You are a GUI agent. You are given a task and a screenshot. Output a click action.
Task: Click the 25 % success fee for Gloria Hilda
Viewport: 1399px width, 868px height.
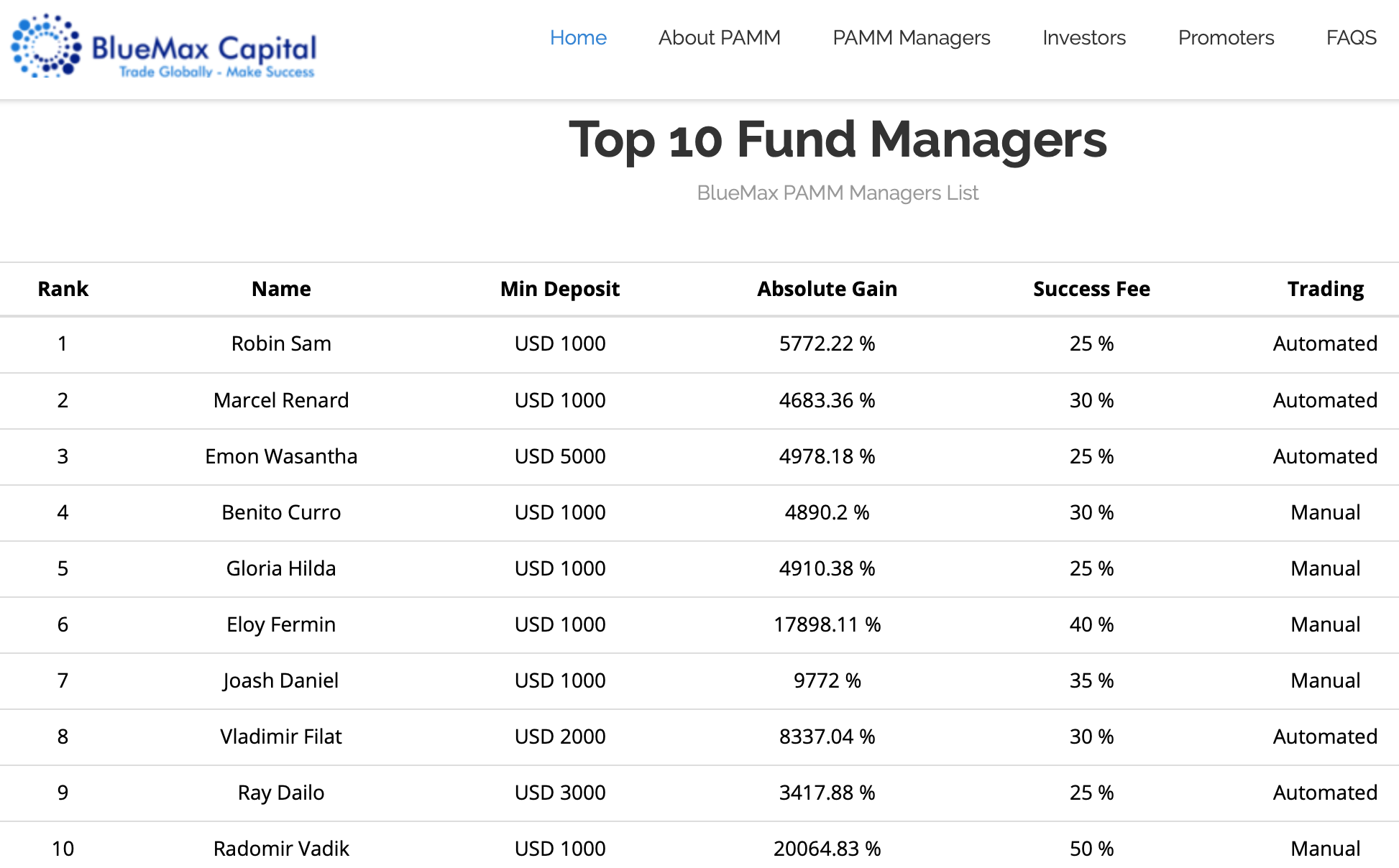(1091, 568)
